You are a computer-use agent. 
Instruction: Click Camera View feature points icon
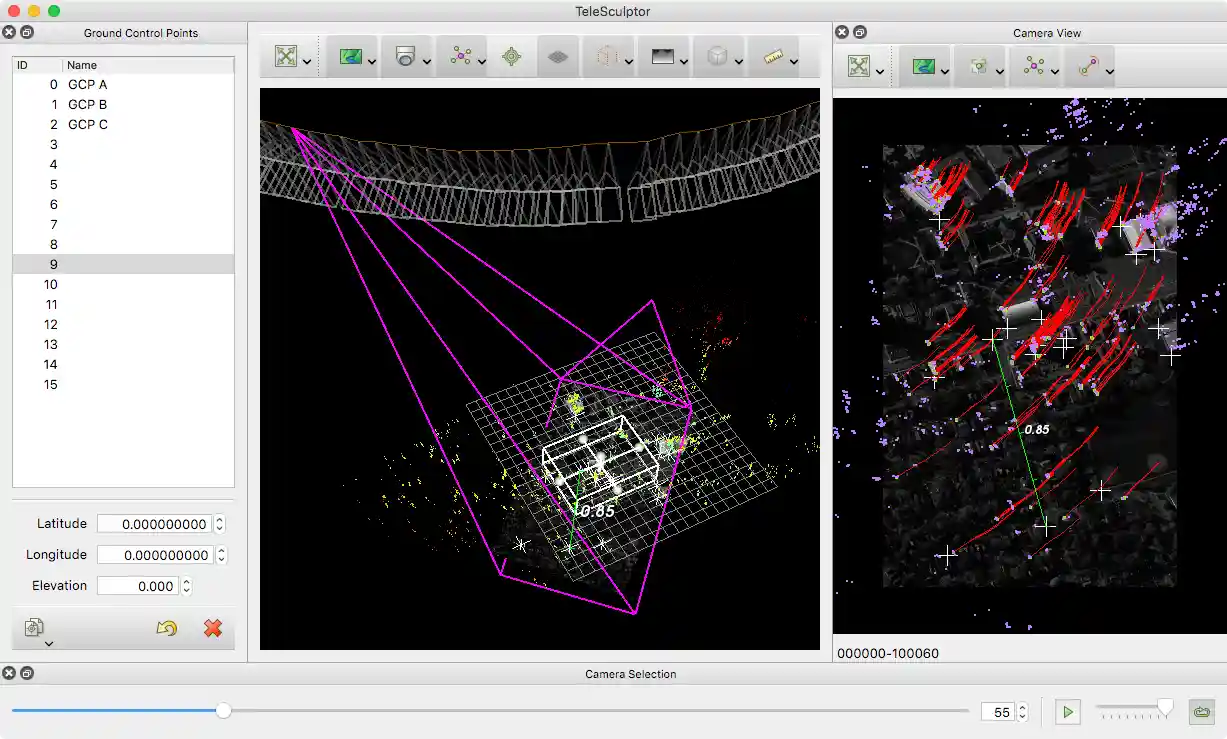pyautogui.click(x=979, y=67)
